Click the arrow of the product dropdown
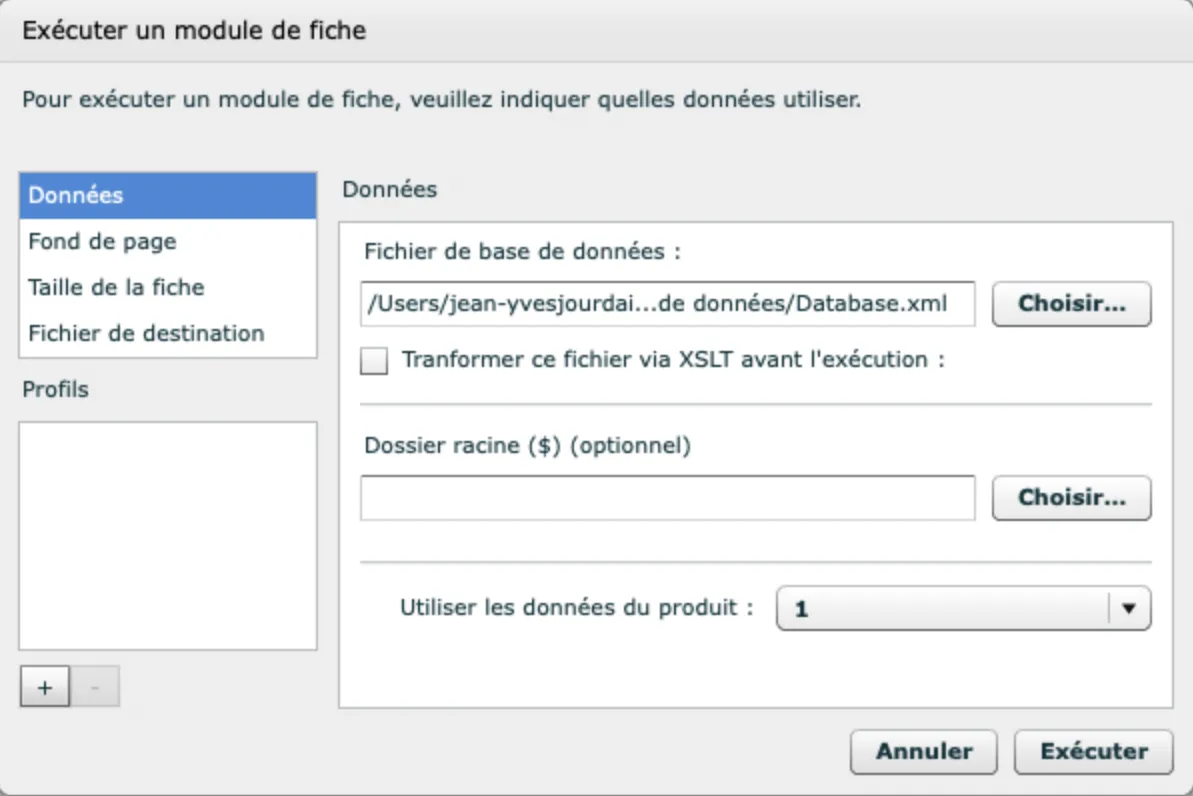This screenshot has width=1193, height=796. (1130, 608)
